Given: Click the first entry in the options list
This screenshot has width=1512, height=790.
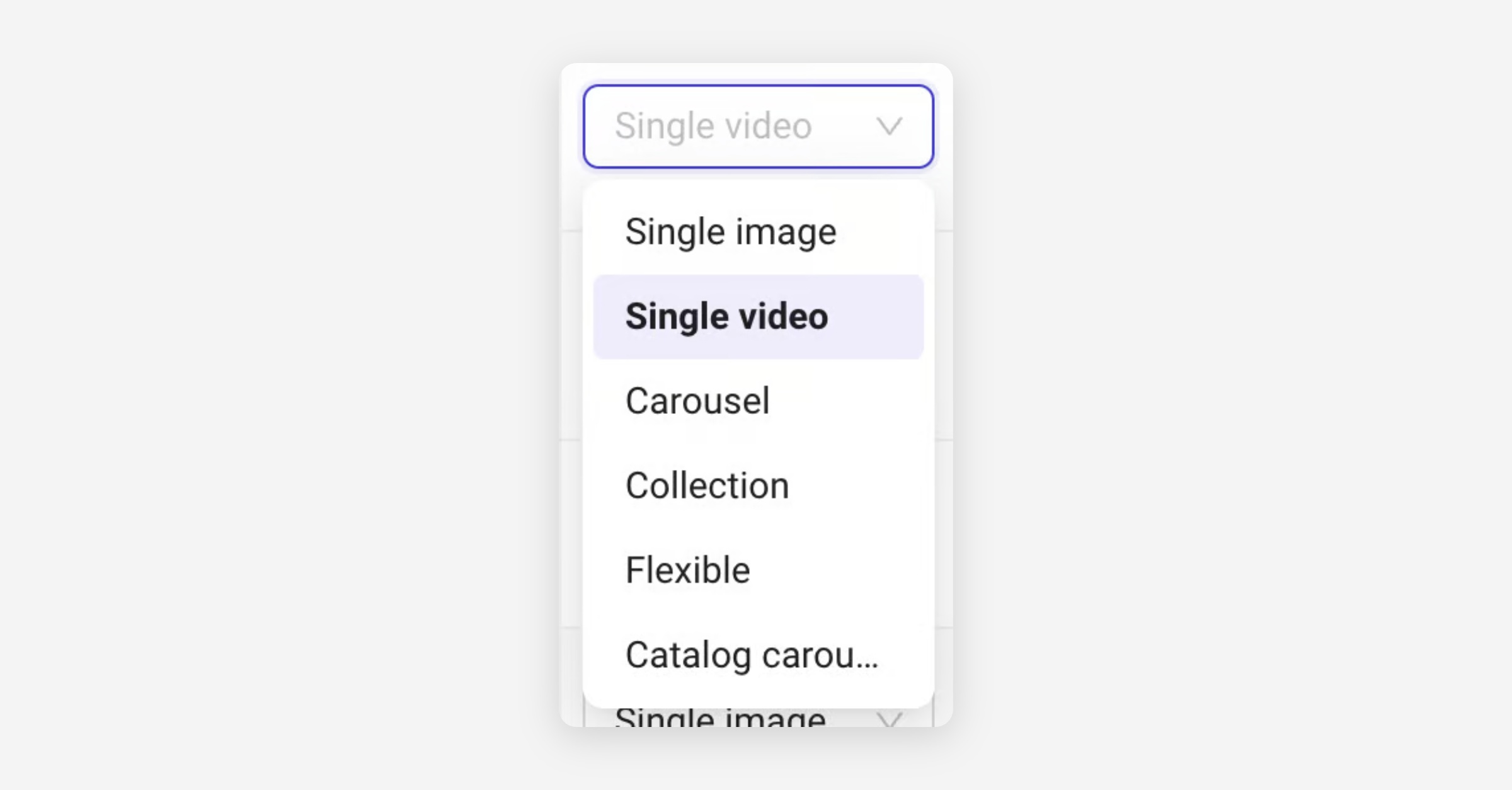Looking at the screenshot, I should tap(731, 232).
